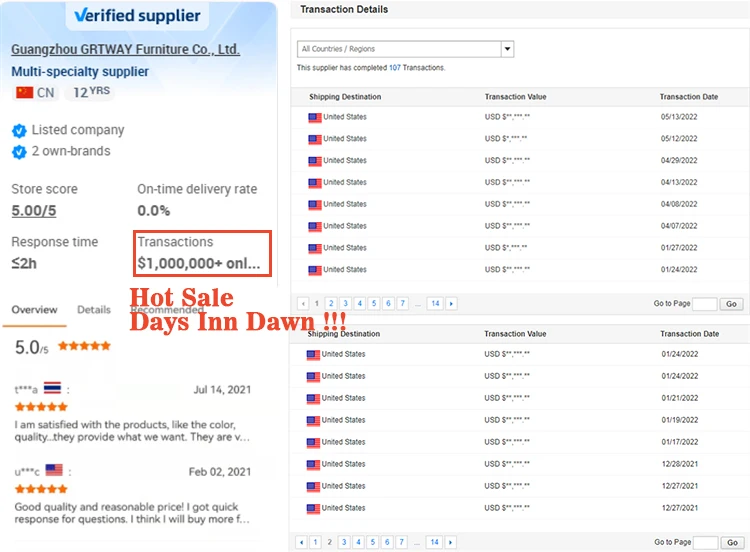Click the previous page arrow in lower pagination

pos(301,542)
